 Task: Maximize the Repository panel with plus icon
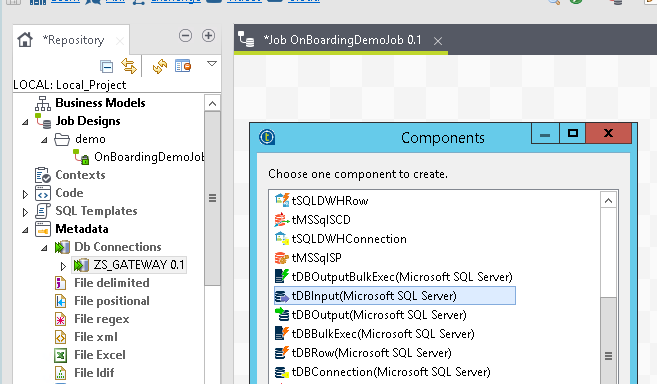coord(208,36)
